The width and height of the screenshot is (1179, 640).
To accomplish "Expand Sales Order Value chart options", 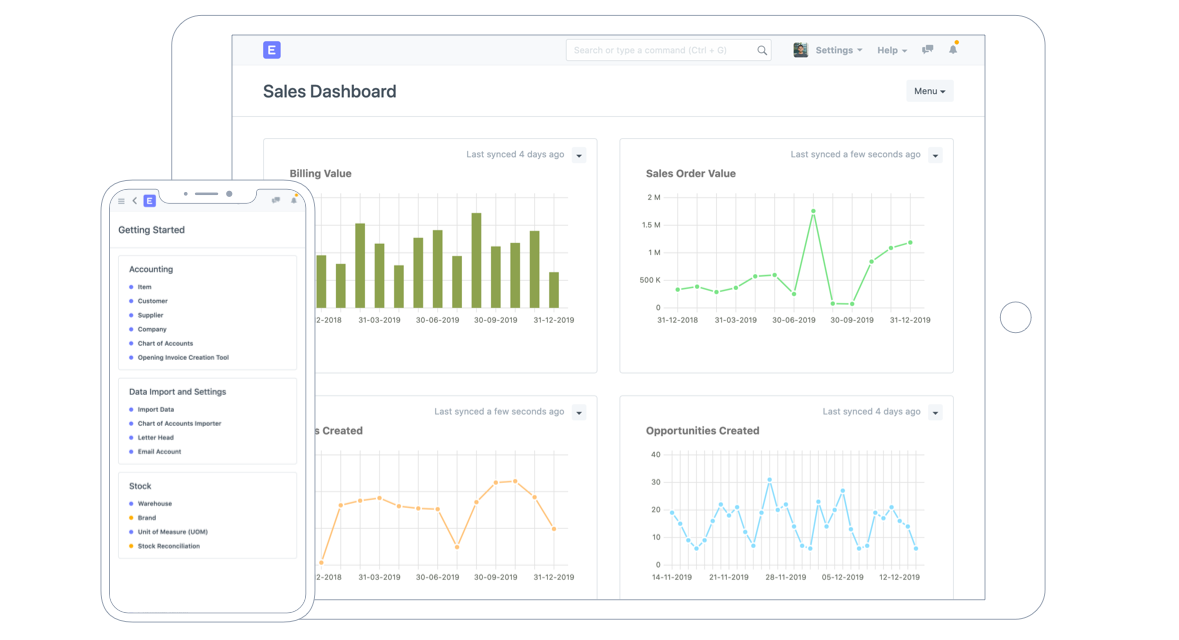I will (935, 156).
